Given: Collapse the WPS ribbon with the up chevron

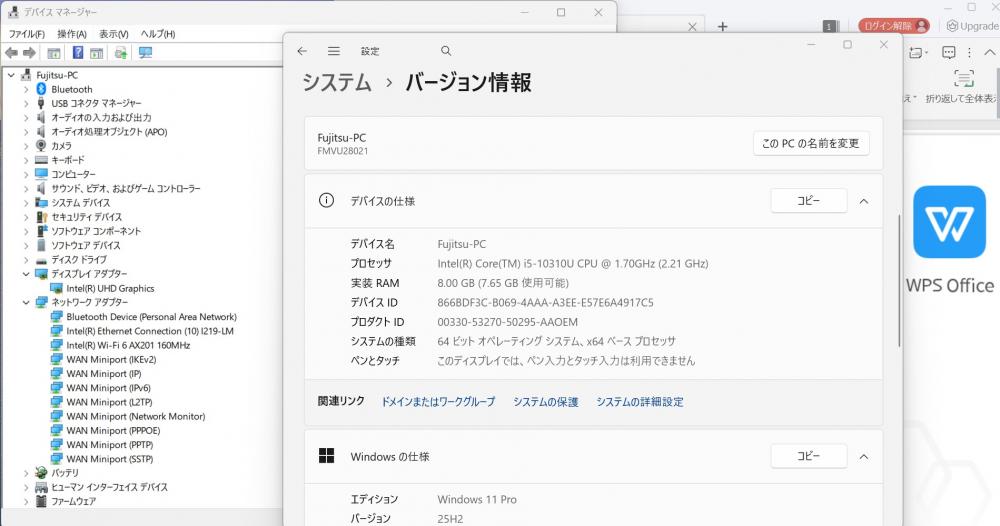Looking at the screenshot, I should (x=989, y=52).
